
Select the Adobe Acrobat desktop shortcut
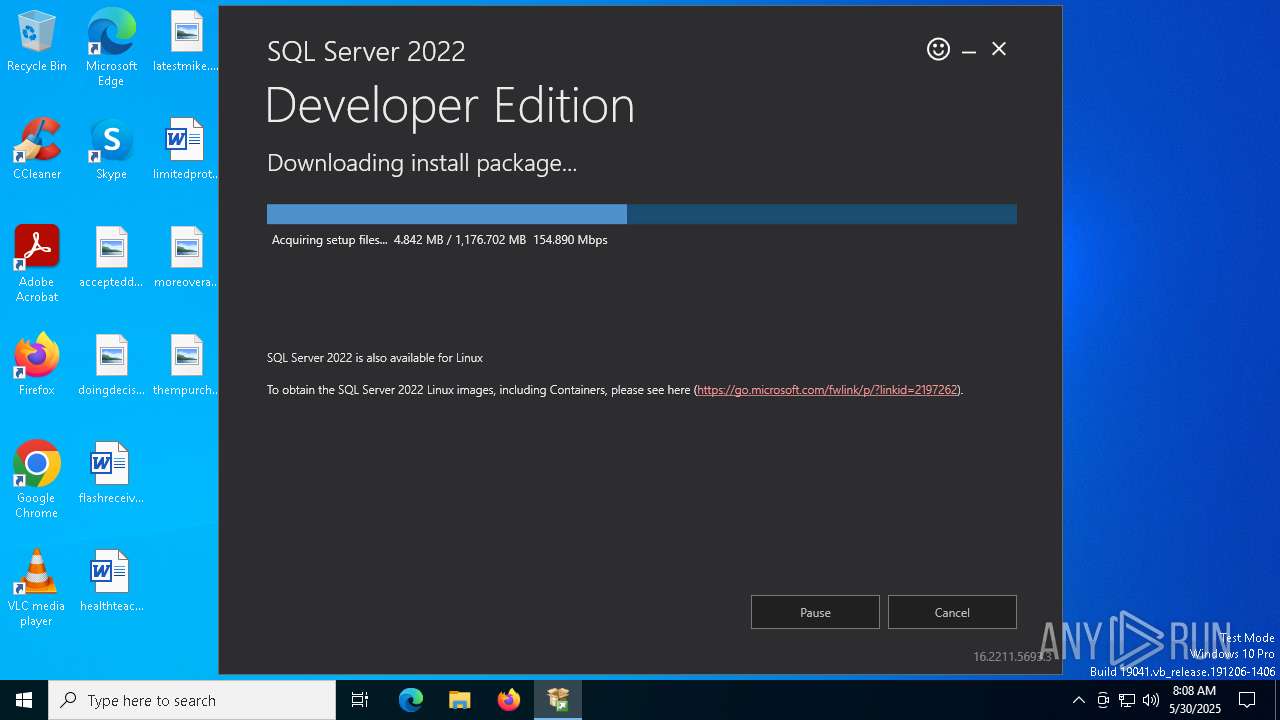[37, 264]
